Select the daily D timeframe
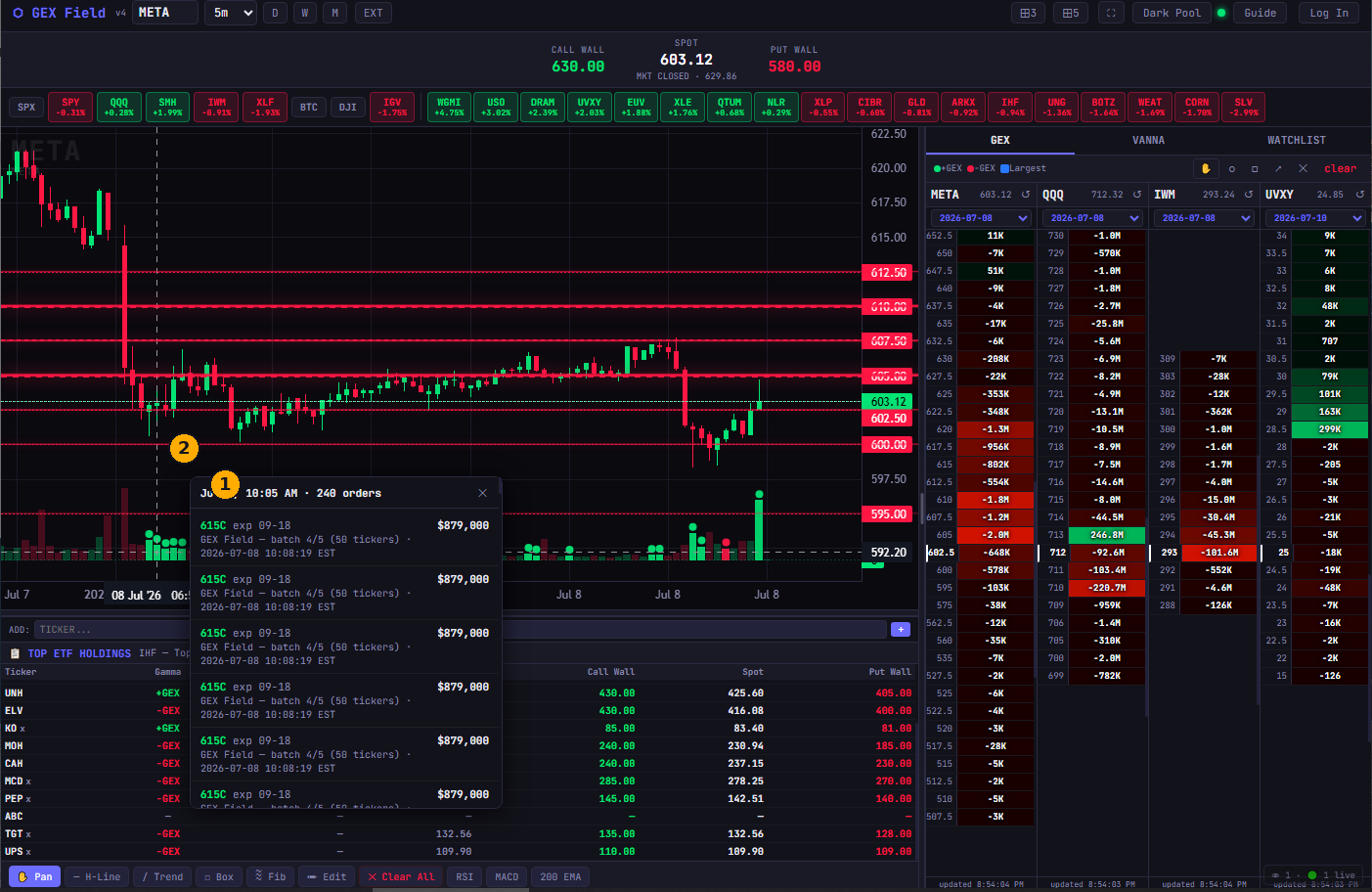 [275, 13]
